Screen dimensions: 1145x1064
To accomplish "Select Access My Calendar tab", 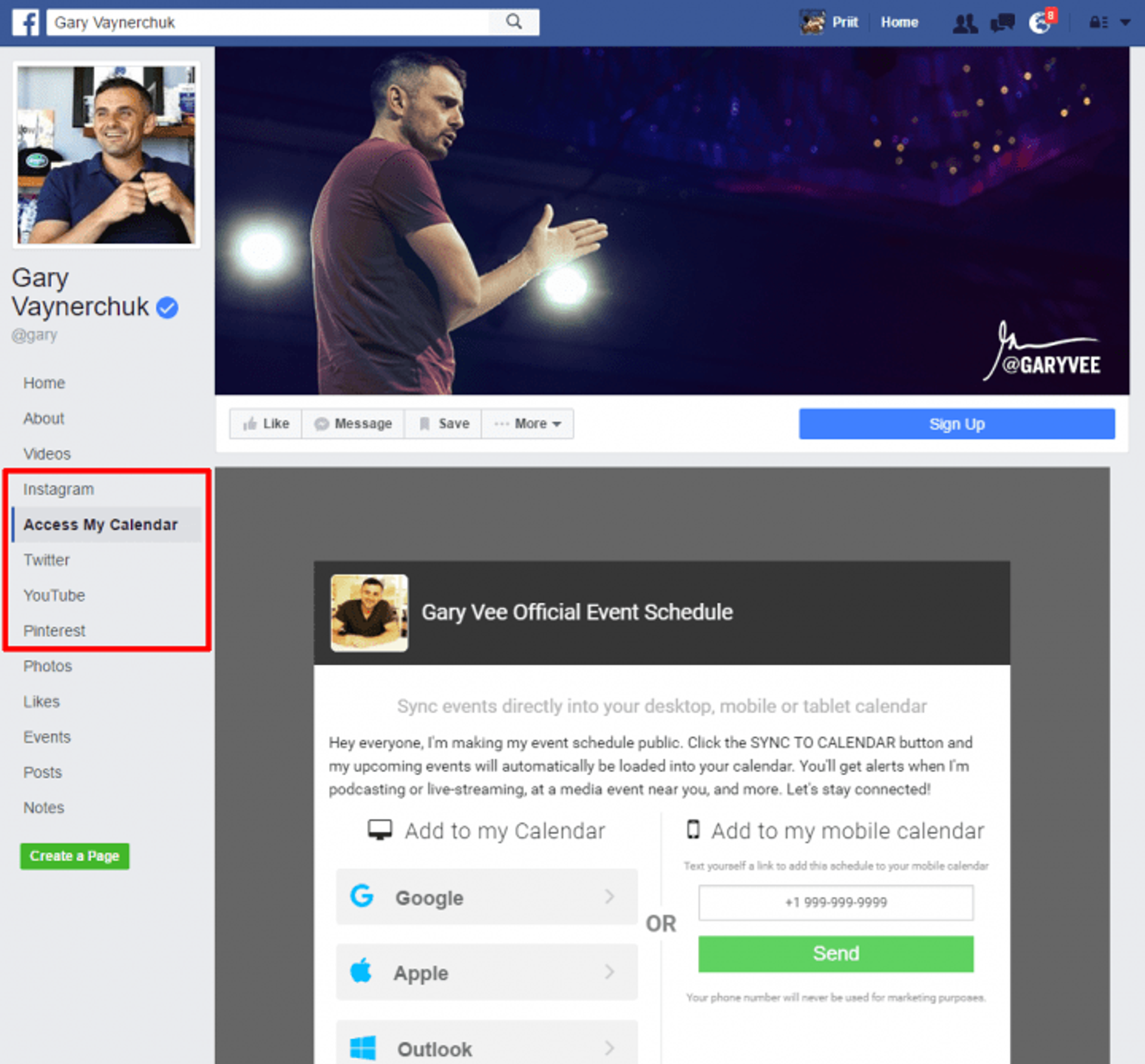I will click(107, 525).
